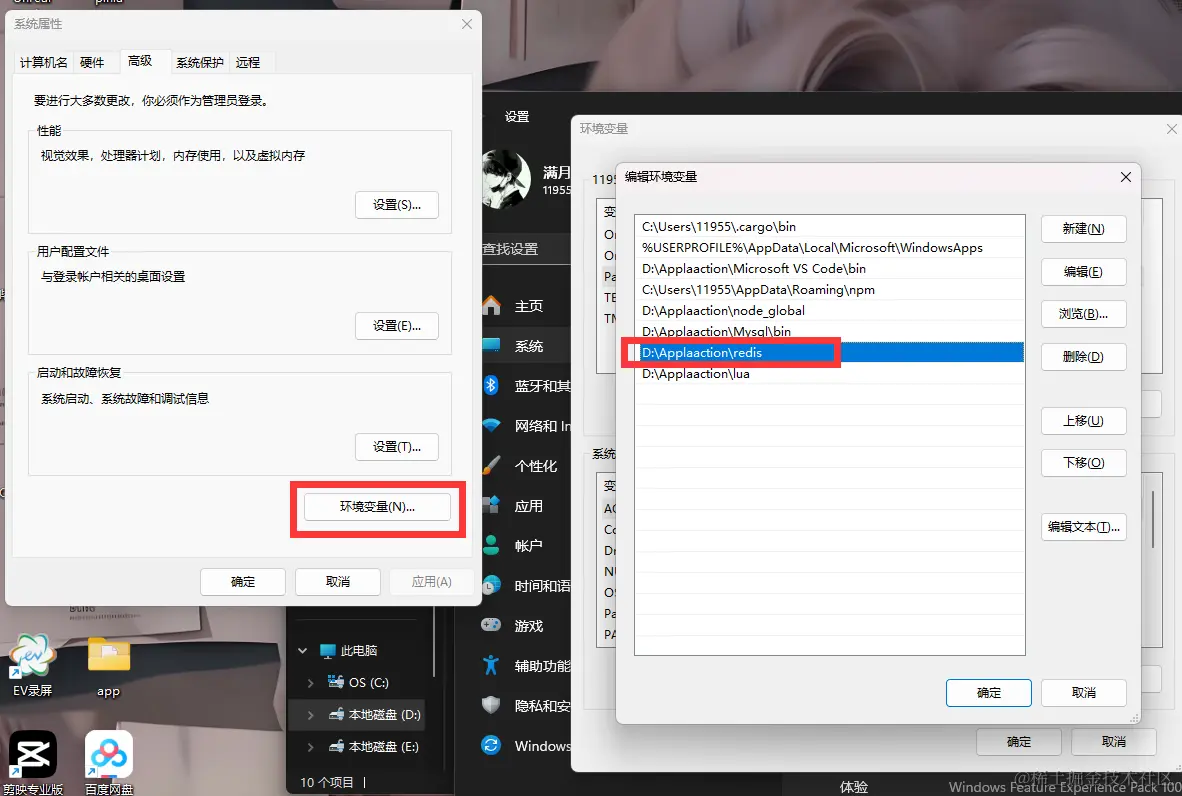This screenshot has height=796, width=1182.
Task: Click the 查找设置 search field
Action: 526,249
